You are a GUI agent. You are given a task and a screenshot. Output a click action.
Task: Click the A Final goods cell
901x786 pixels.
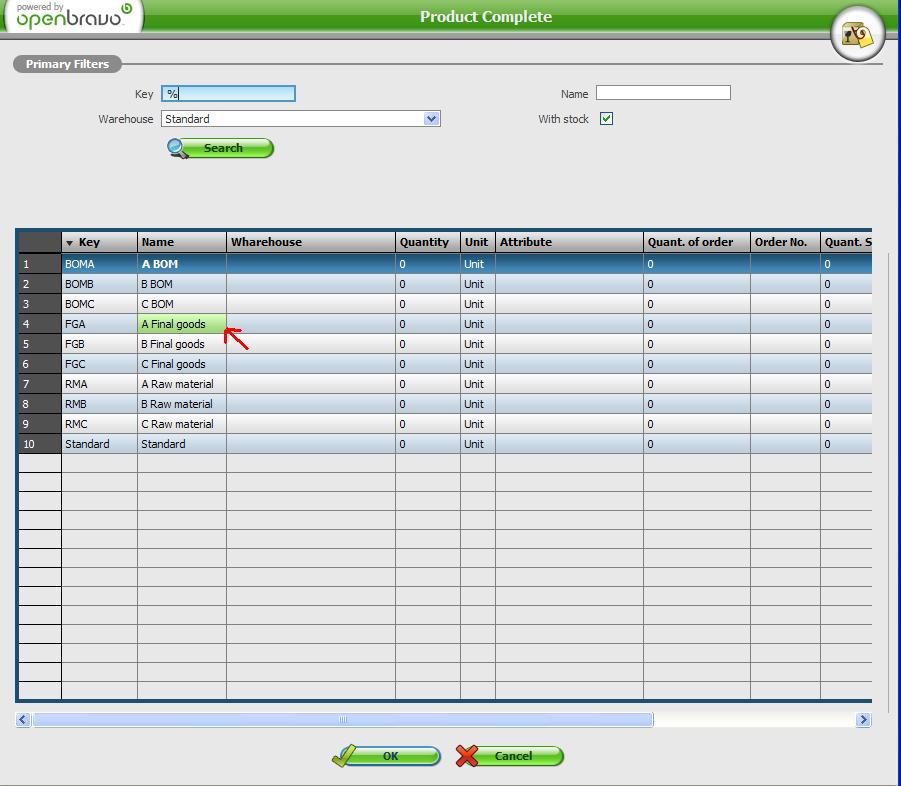[182, 324]
